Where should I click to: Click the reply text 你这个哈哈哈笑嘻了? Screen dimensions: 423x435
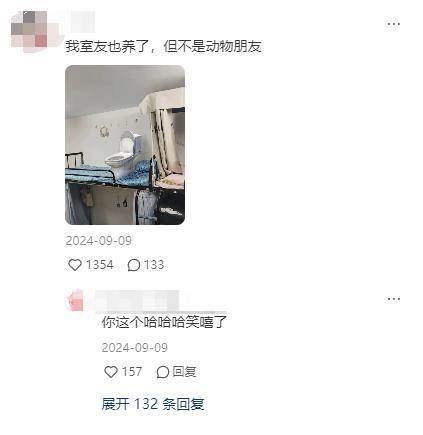164,322
